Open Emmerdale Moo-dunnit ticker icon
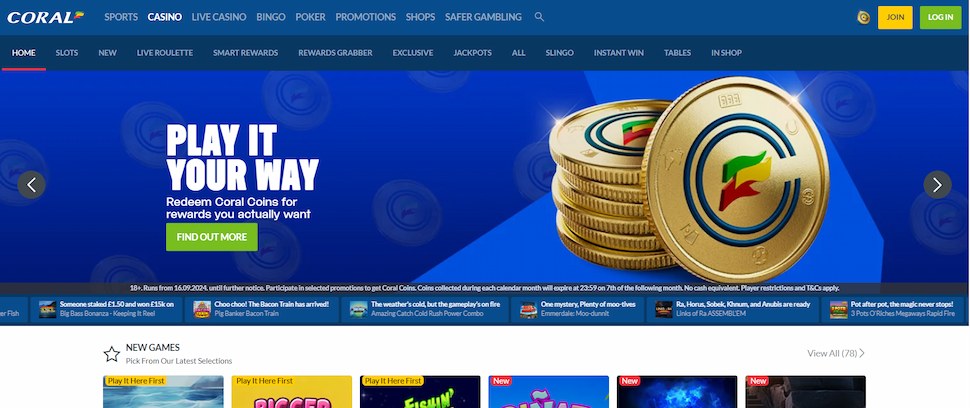970x408 pixels. coord(528,309)
